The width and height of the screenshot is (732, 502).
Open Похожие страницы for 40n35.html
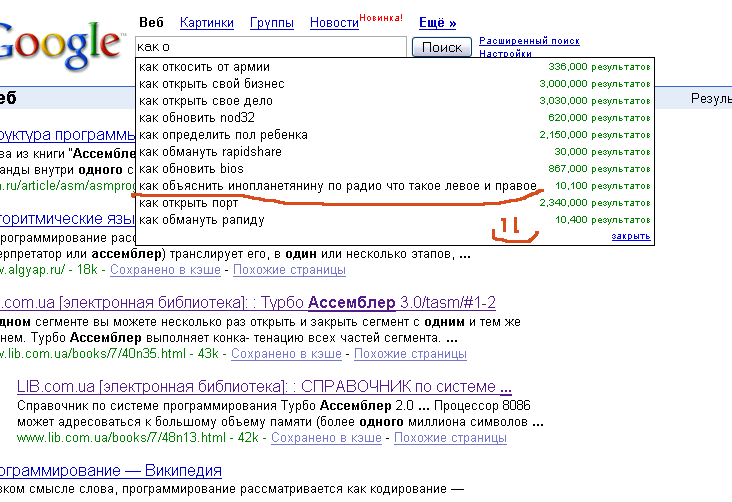tap(410, 354)
